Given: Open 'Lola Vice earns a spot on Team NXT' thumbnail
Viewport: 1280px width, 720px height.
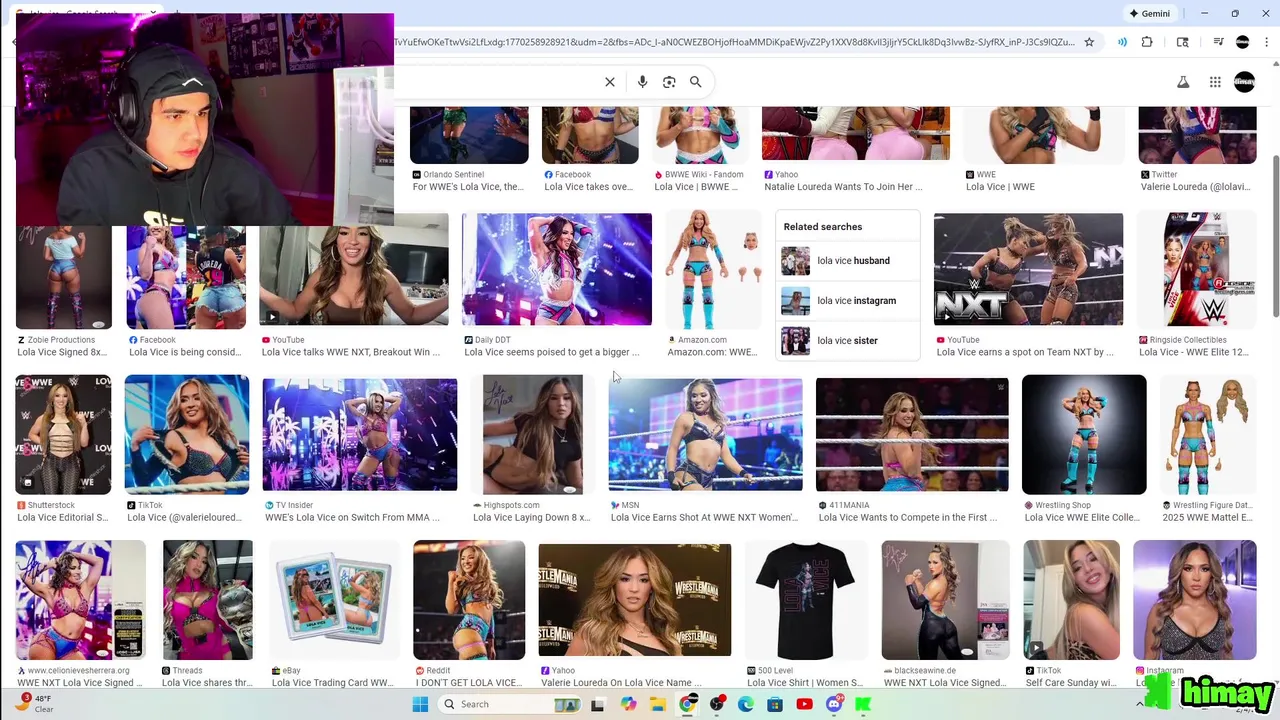Looking at the screenshot, I should (x=1028, y=270).
